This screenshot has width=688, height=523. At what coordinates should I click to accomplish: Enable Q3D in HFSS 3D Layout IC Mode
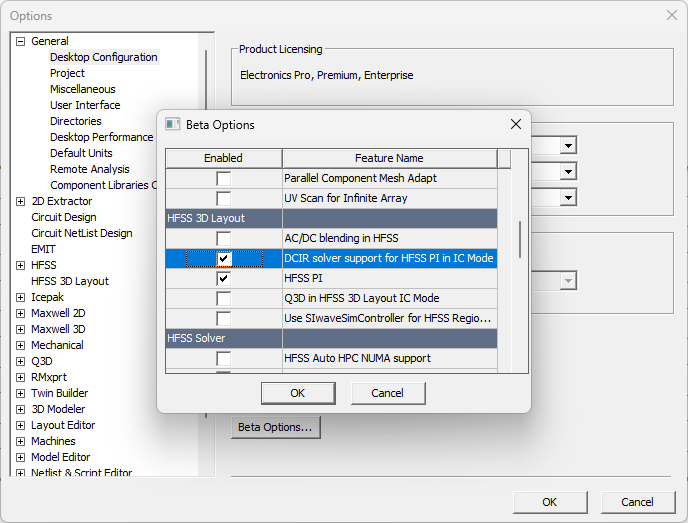(x=224, y=299)
